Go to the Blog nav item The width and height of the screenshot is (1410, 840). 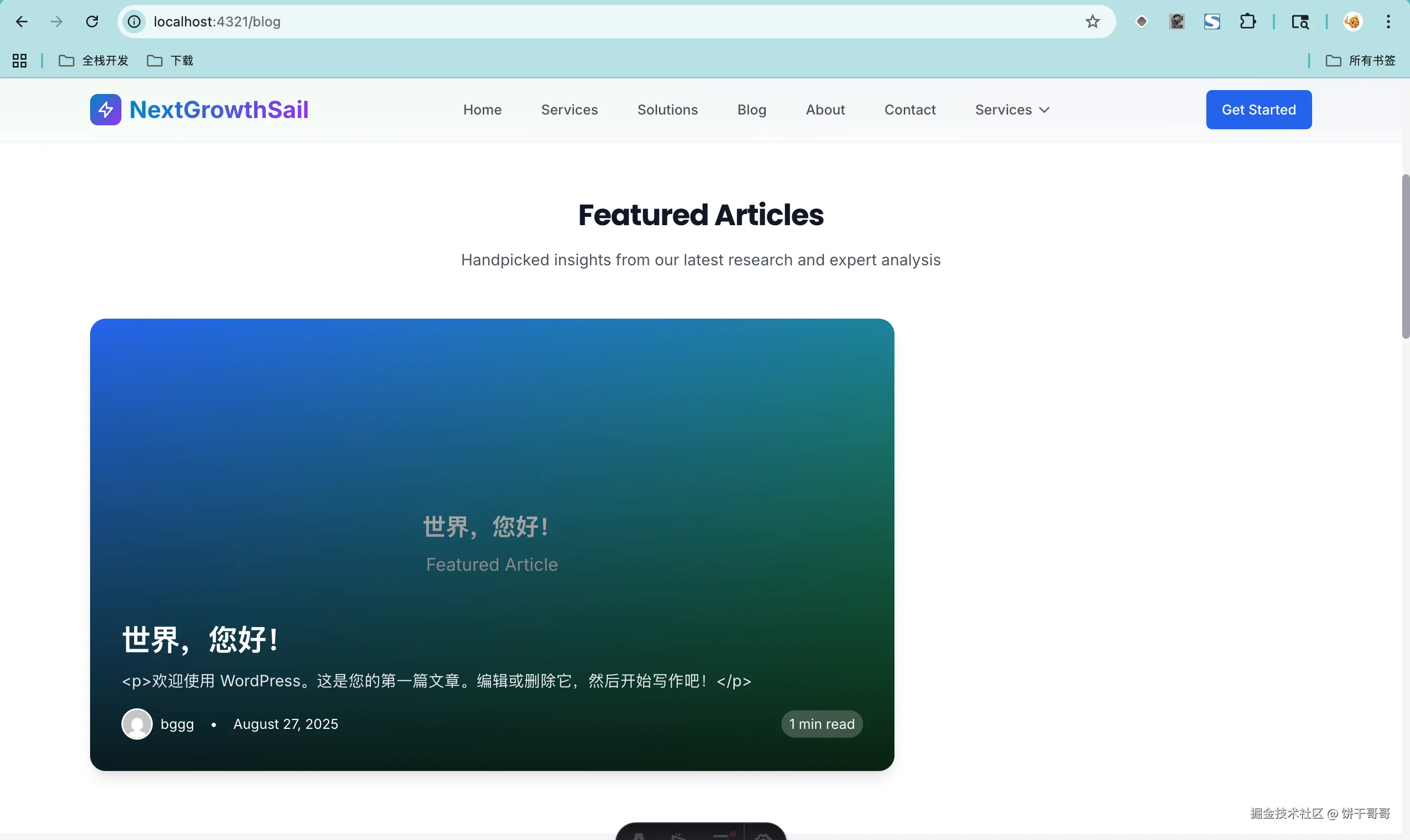click(751, 110)
